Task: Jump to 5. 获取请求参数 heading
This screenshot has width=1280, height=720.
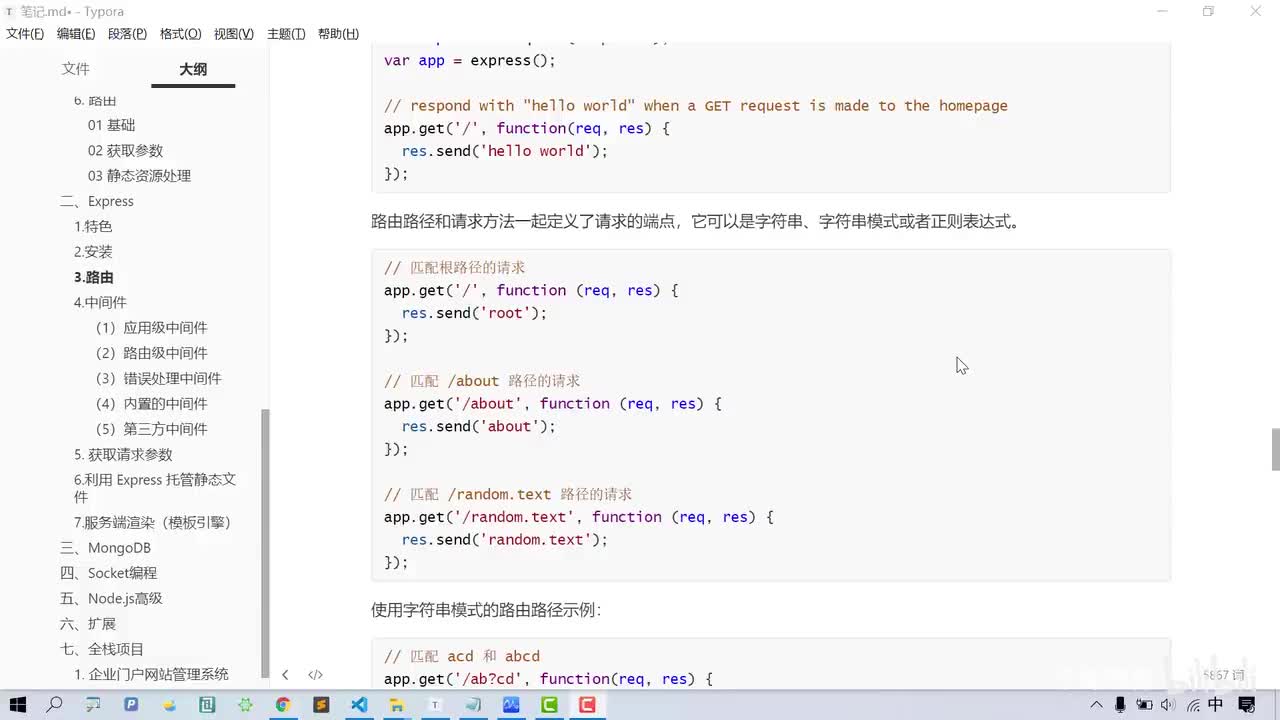Action: coord(123,454)
